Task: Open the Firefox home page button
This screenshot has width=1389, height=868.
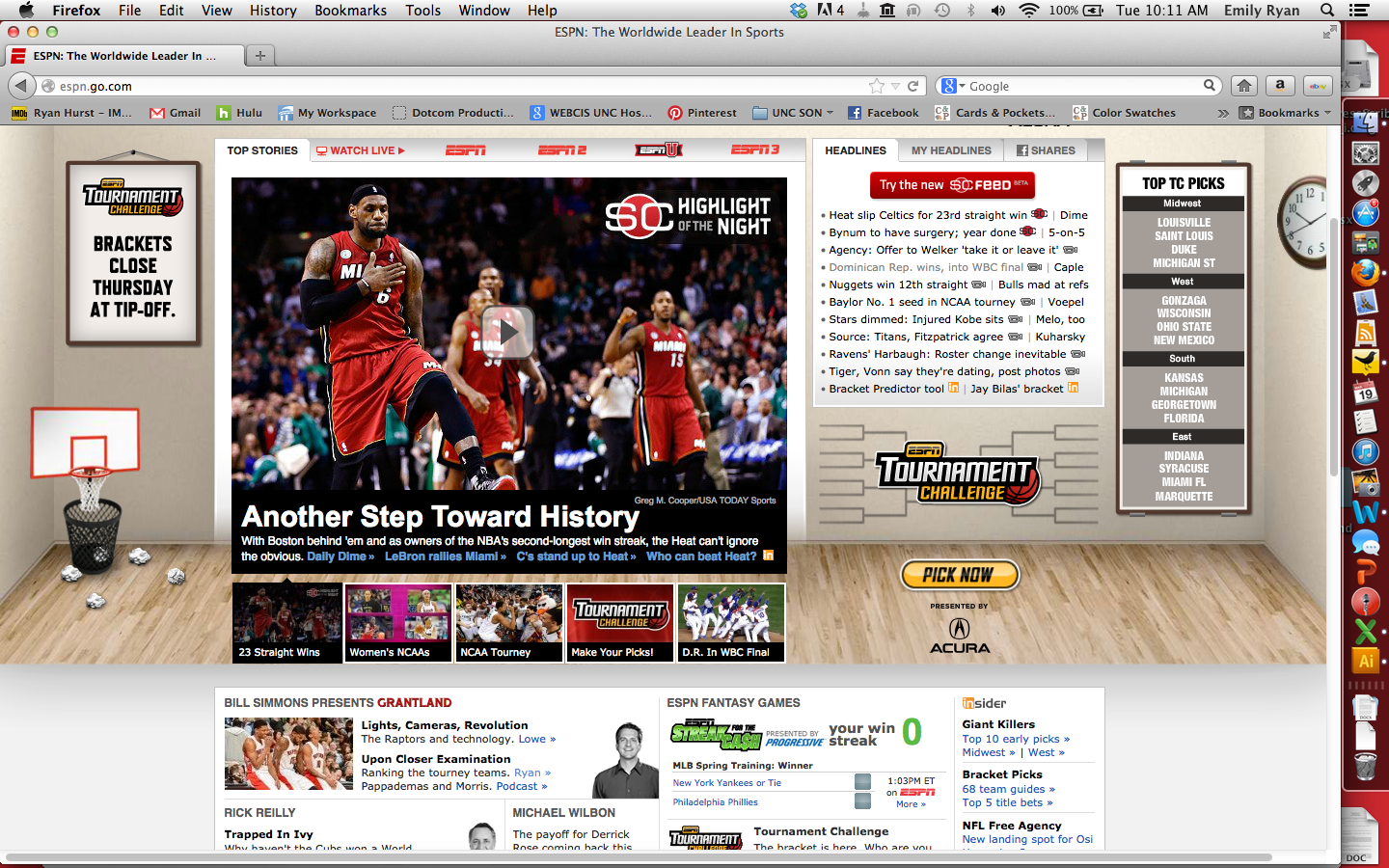Action: [x=1244, y=85]
